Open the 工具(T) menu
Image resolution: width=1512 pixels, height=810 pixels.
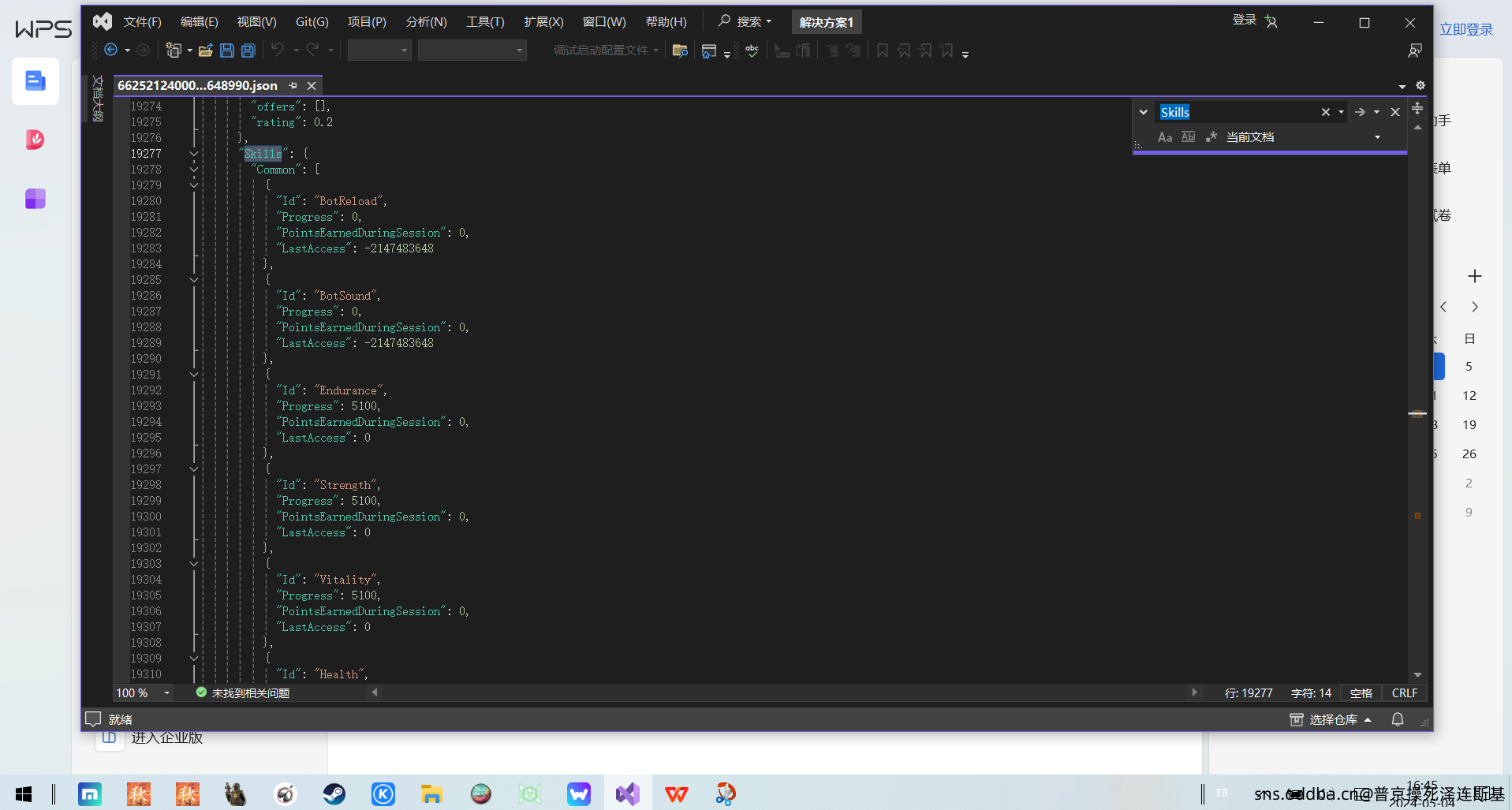[x=484, y=22]
